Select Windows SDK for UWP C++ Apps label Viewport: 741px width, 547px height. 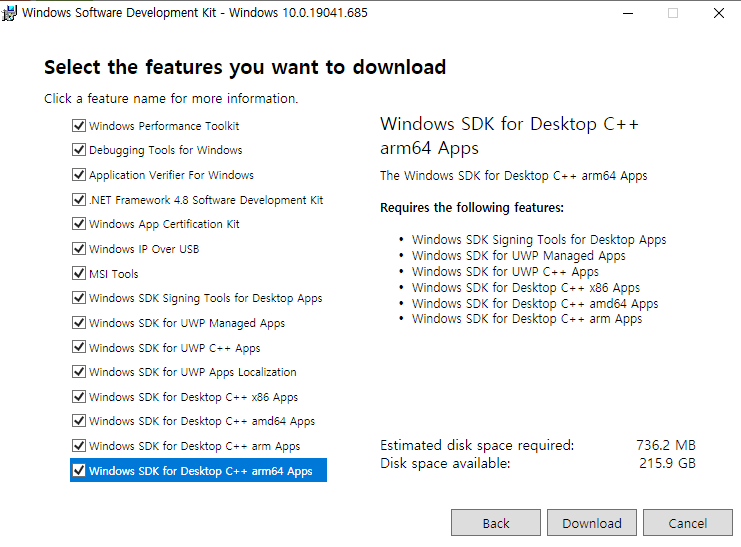tap(174, 348)
